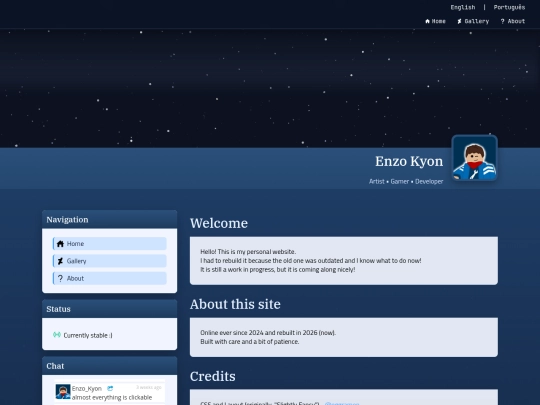Select Gallery in the sidebar Navigation panel
The width and height of the screenshot is (540, 405).
click(110, 261)
